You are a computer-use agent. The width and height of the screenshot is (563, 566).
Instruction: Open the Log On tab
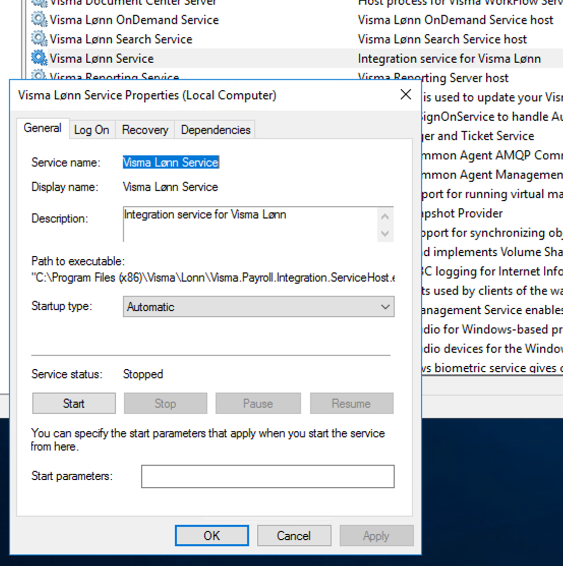[92, 130]
